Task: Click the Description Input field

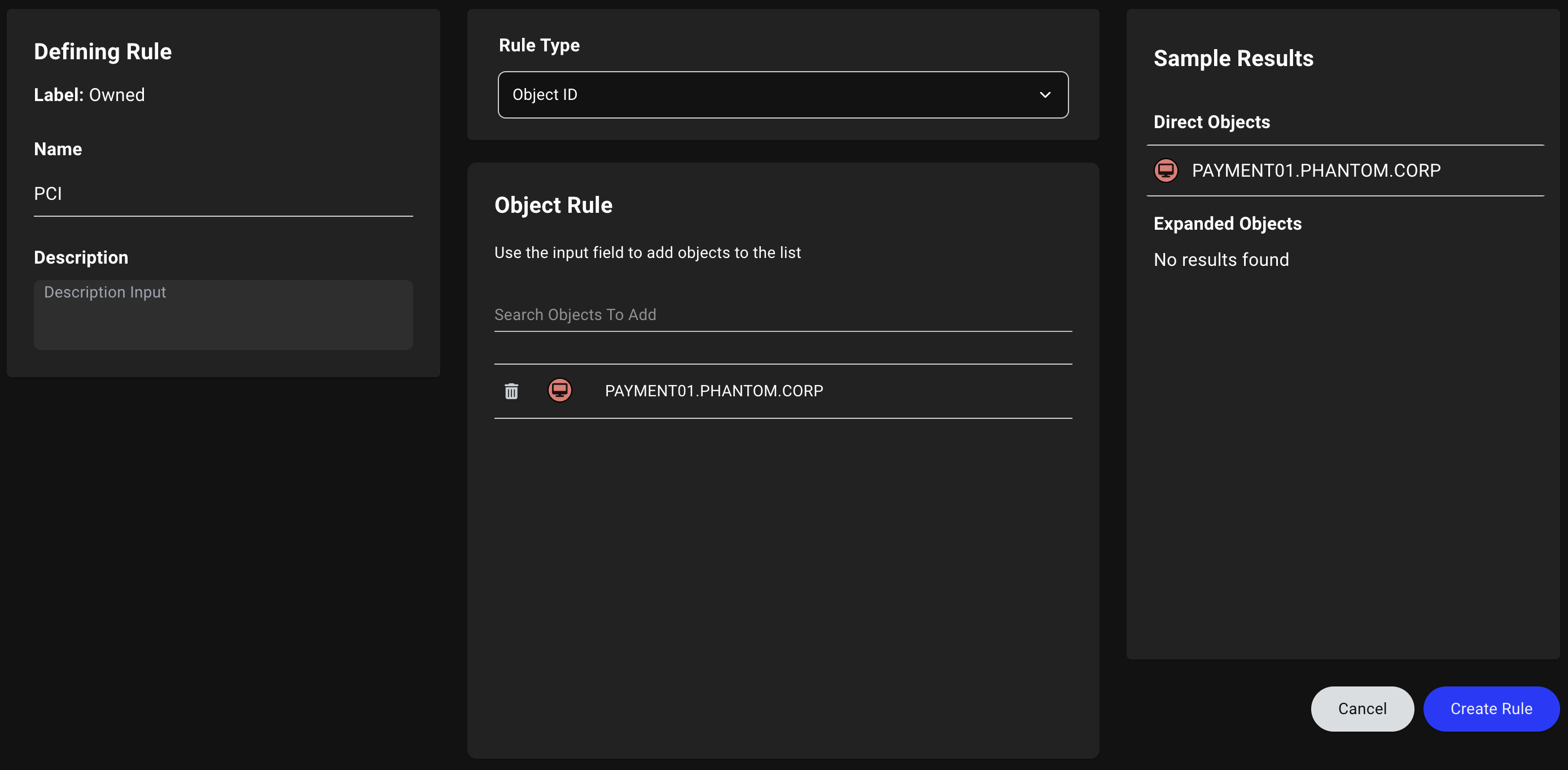Action: (224, 314)
